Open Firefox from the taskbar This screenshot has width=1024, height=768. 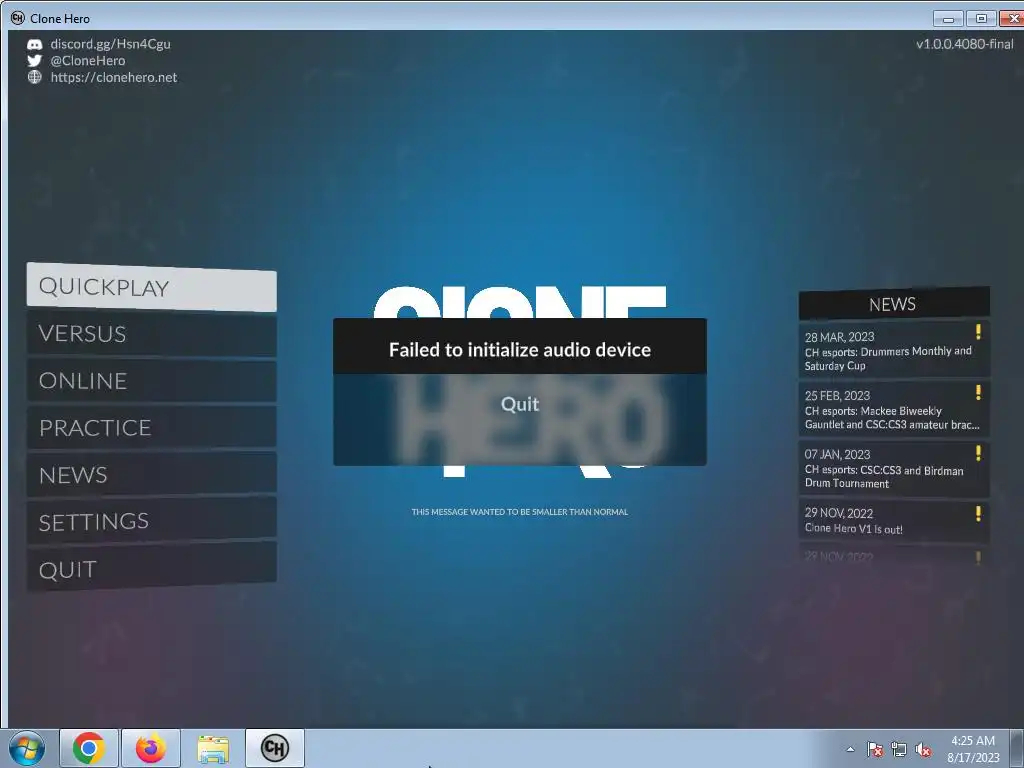(151, 748)
